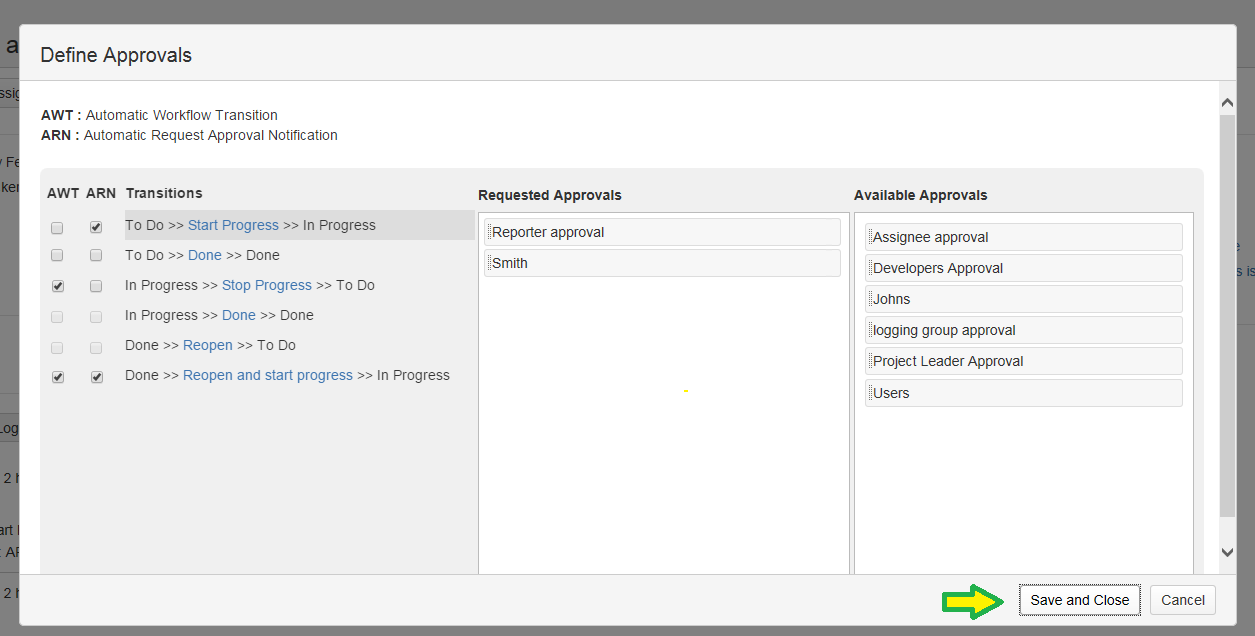Uncheck ARN for To Do Start Progress
This screenshot has height=636, width=1255.
(x=96, y=227)
